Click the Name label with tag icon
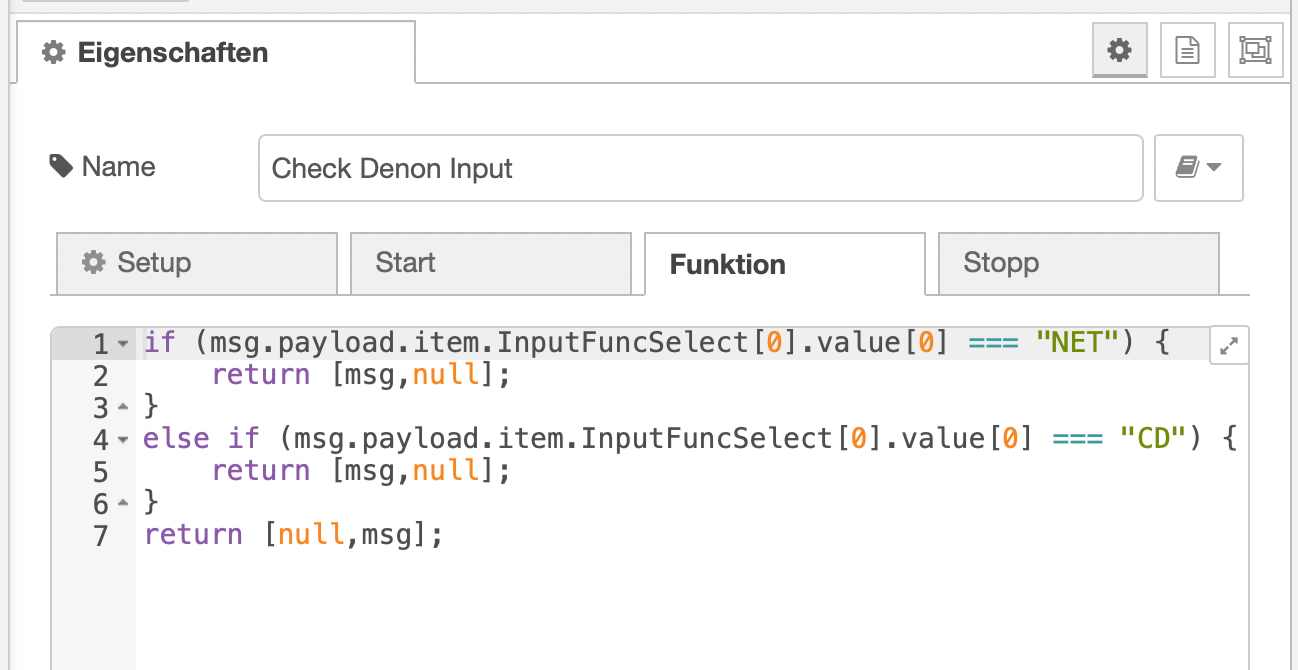The image size is (1298, 670). (x=102, y=166)
